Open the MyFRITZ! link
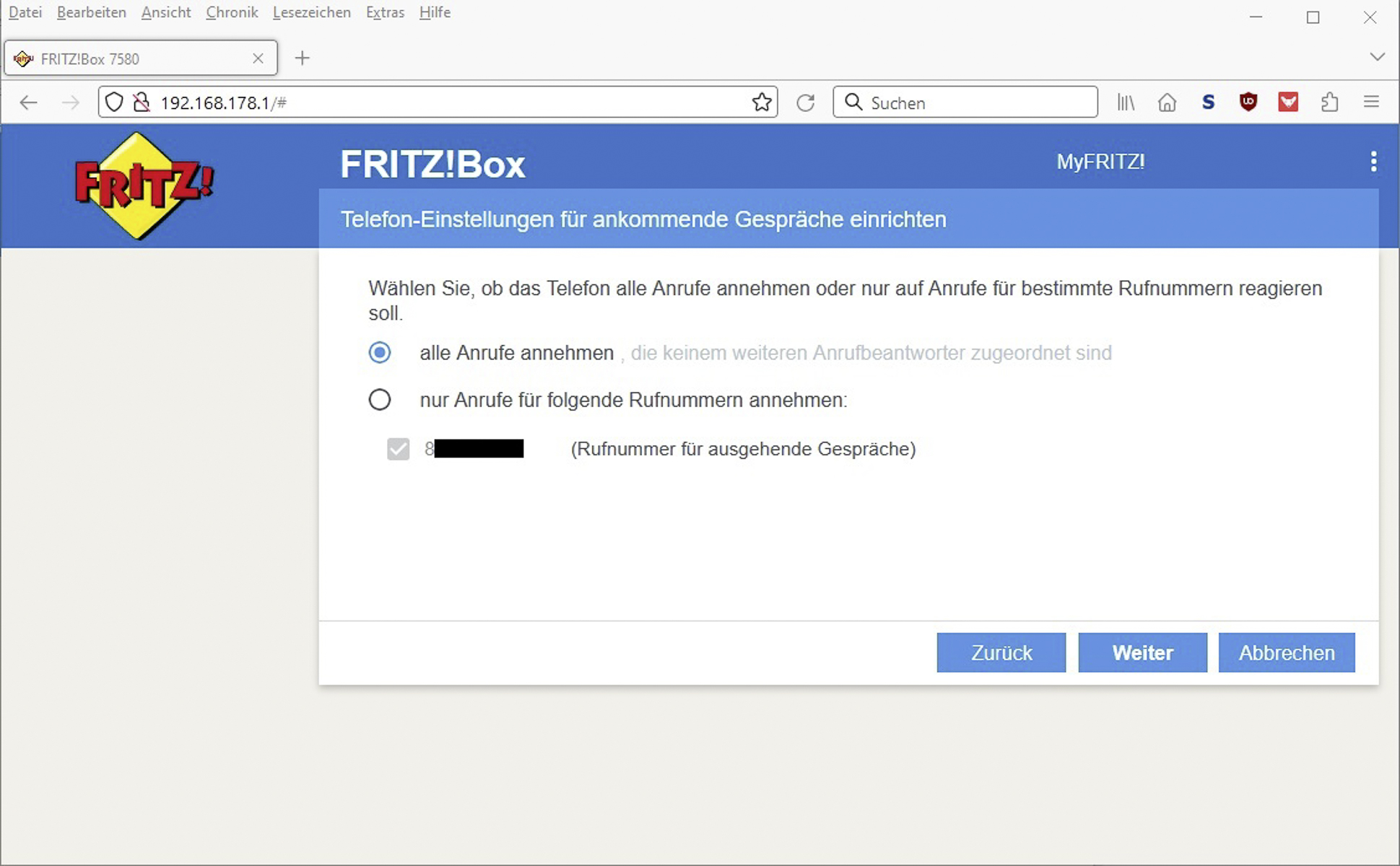Screen dimensions: 1400x866 pyautogui.click(x=1100, y=162)
